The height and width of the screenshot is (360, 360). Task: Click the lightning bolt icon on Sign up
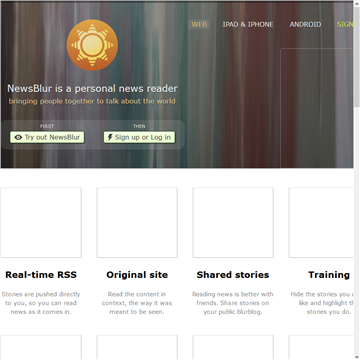tap(110, 137)
